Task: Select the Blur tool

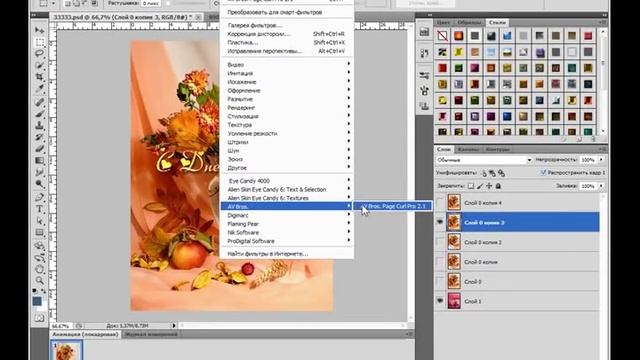Action: pos(40,172)
